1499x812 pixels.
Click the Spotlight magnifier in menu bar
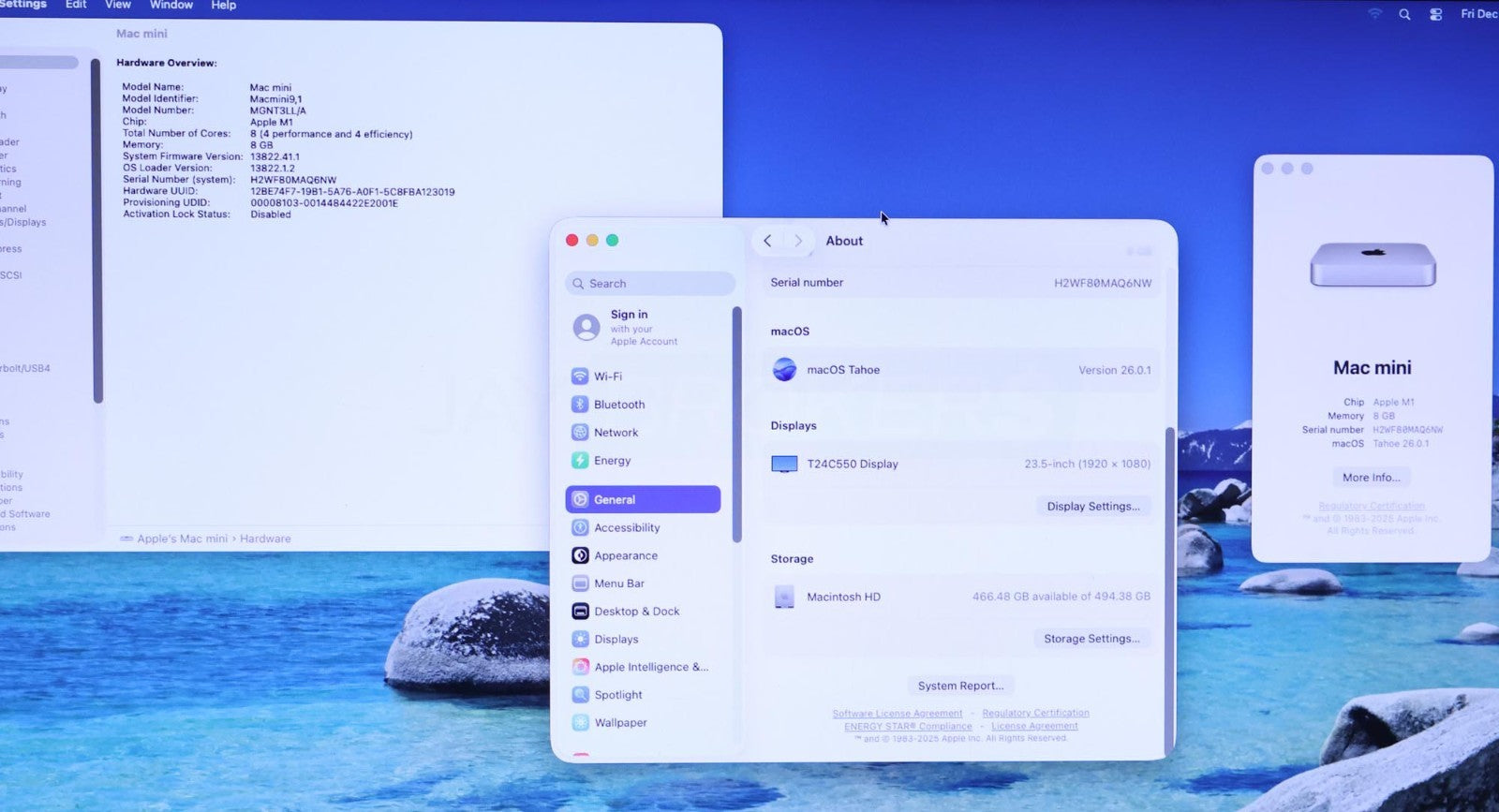tap(1404, 14)
